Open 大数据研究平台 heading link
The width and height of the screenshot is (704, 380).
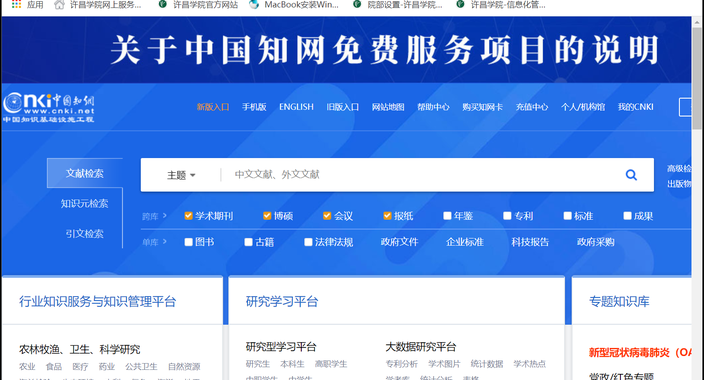point(421,347)
